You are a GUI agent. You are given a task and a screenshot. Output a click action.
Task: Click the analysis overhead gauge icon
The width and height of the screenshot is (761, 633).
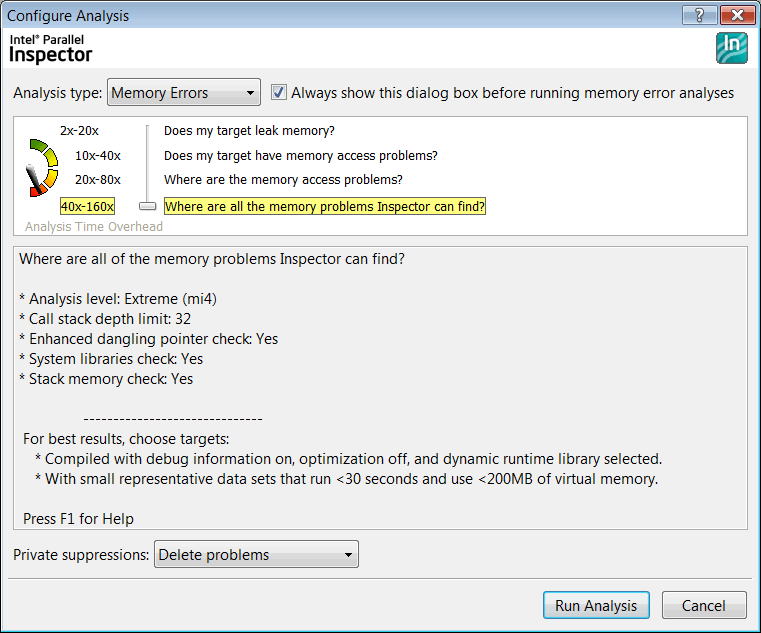(41, 167)
